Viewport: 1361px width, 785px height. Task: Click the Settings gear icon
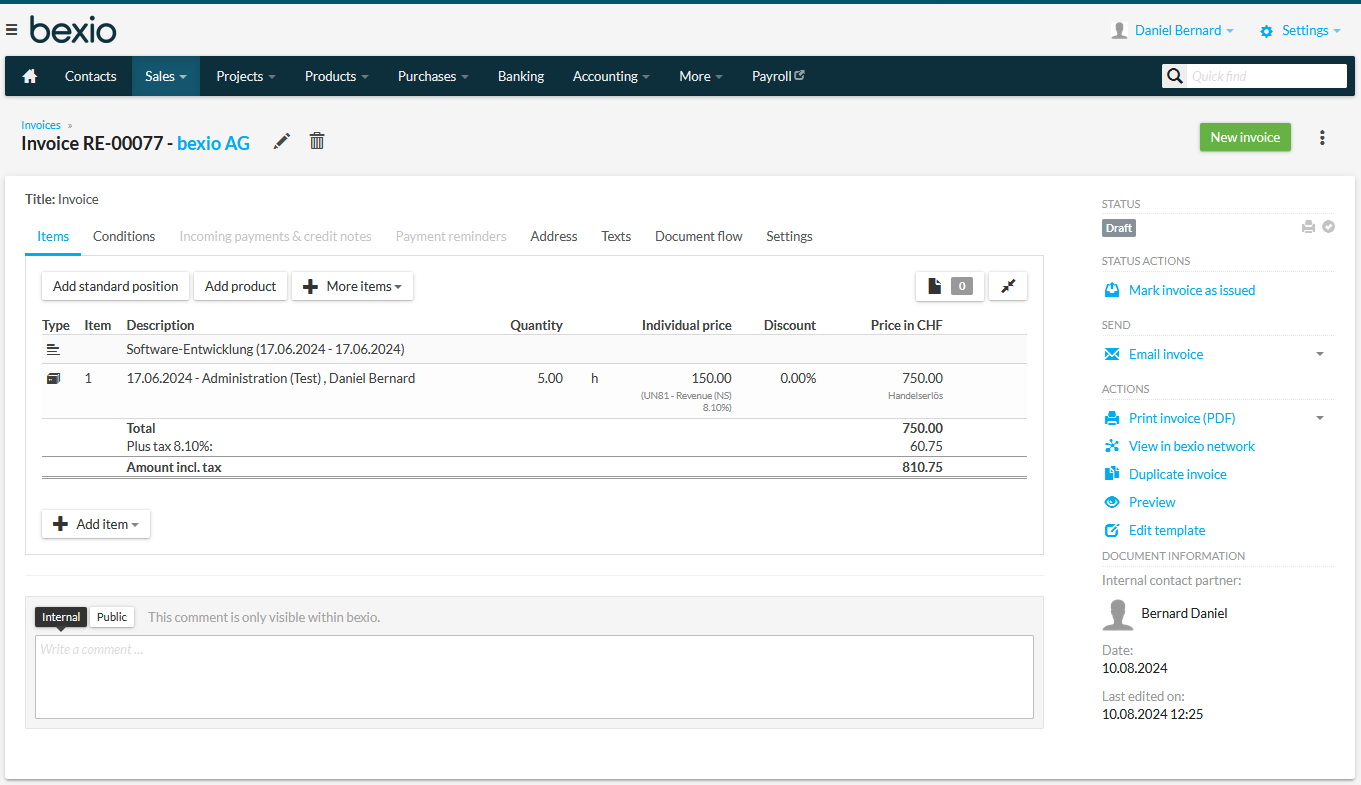click(1266, 31)
